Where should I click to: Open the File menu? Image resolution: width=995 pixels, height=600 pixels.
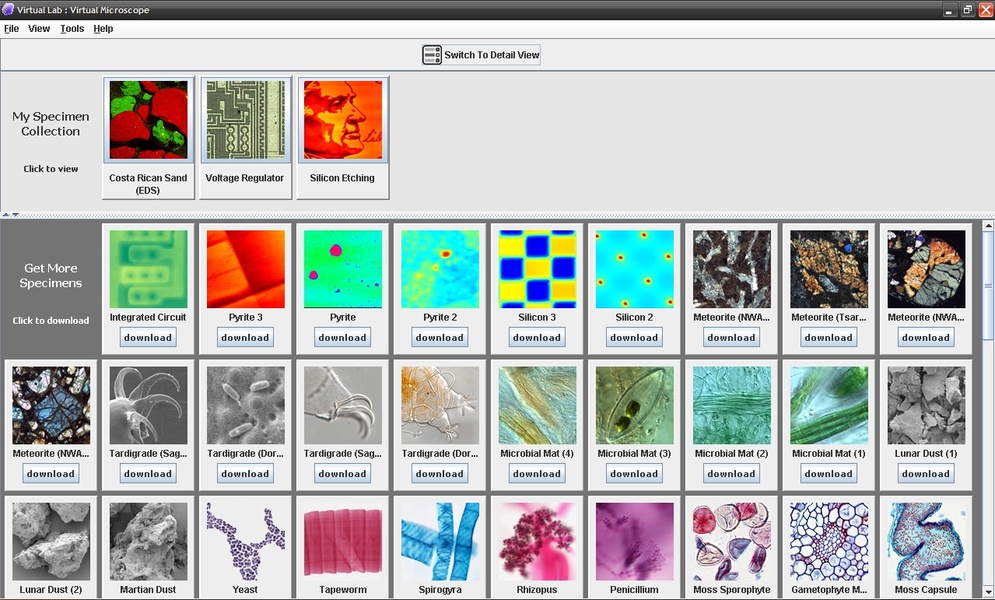[11, 29]
